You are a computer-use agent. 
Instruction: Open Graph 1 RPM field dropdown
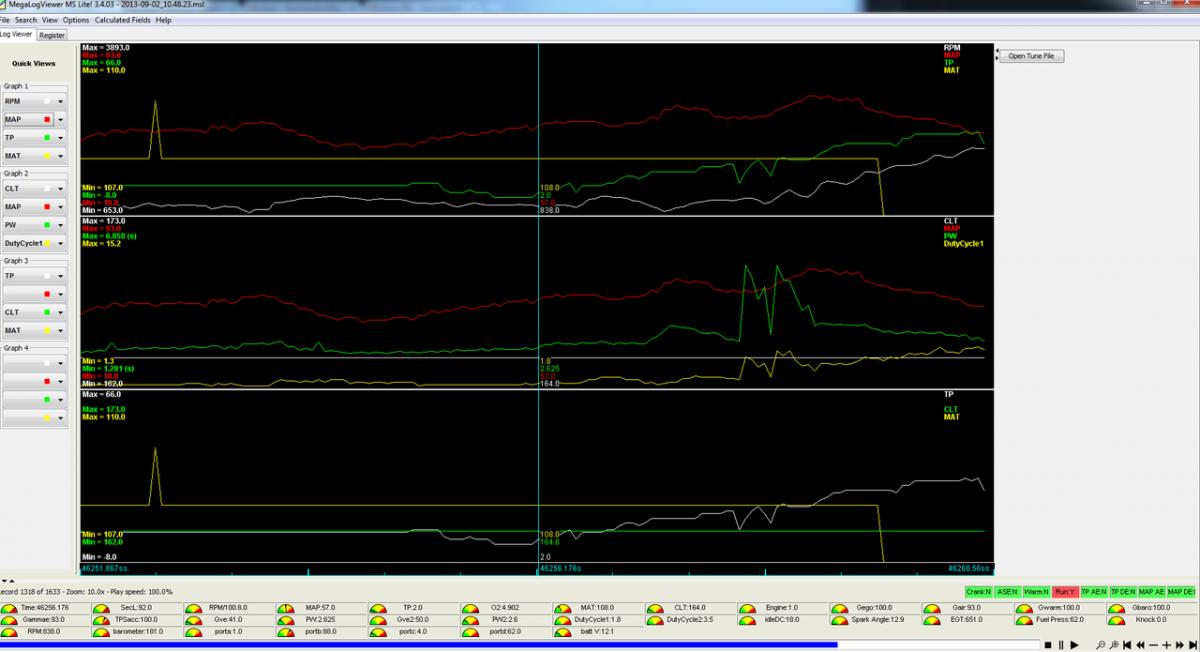(x=60, y=101)
